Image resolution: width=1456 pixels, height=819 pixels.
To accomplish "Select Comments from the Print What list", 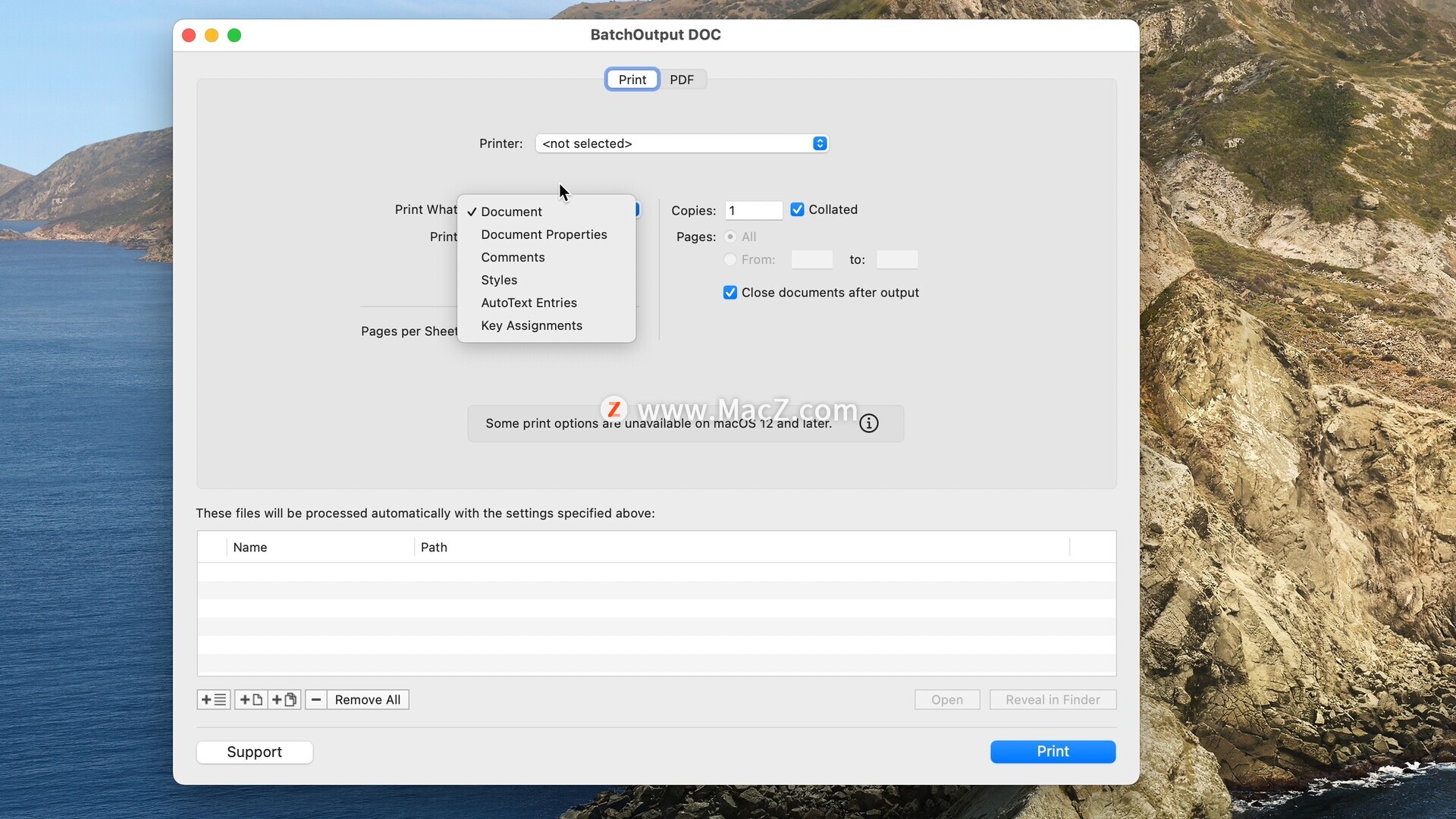I will click(547, 257).
